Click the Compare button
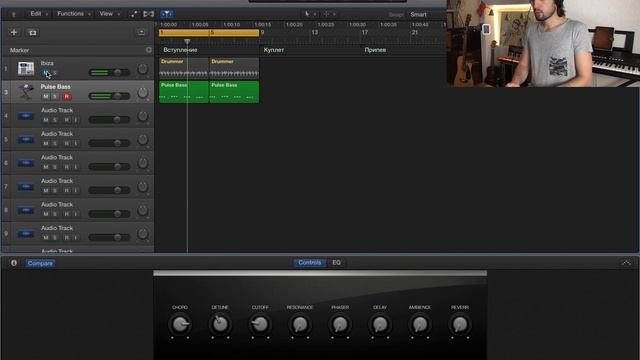 click(x=40, y=263)
